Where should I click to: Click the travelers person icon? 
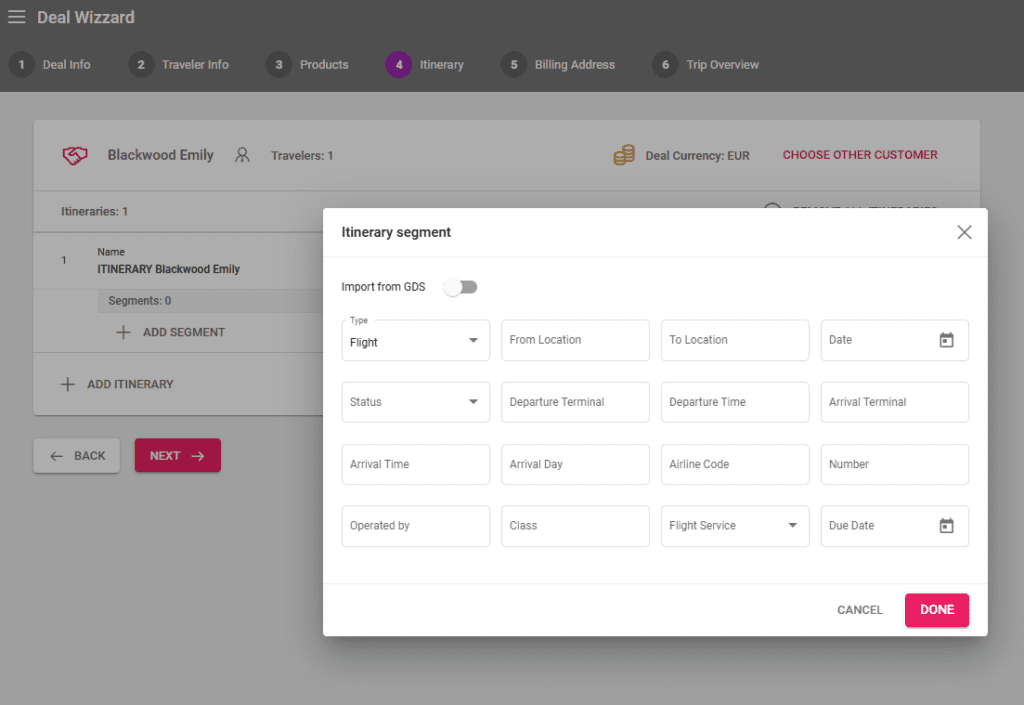tap(242, 155)
